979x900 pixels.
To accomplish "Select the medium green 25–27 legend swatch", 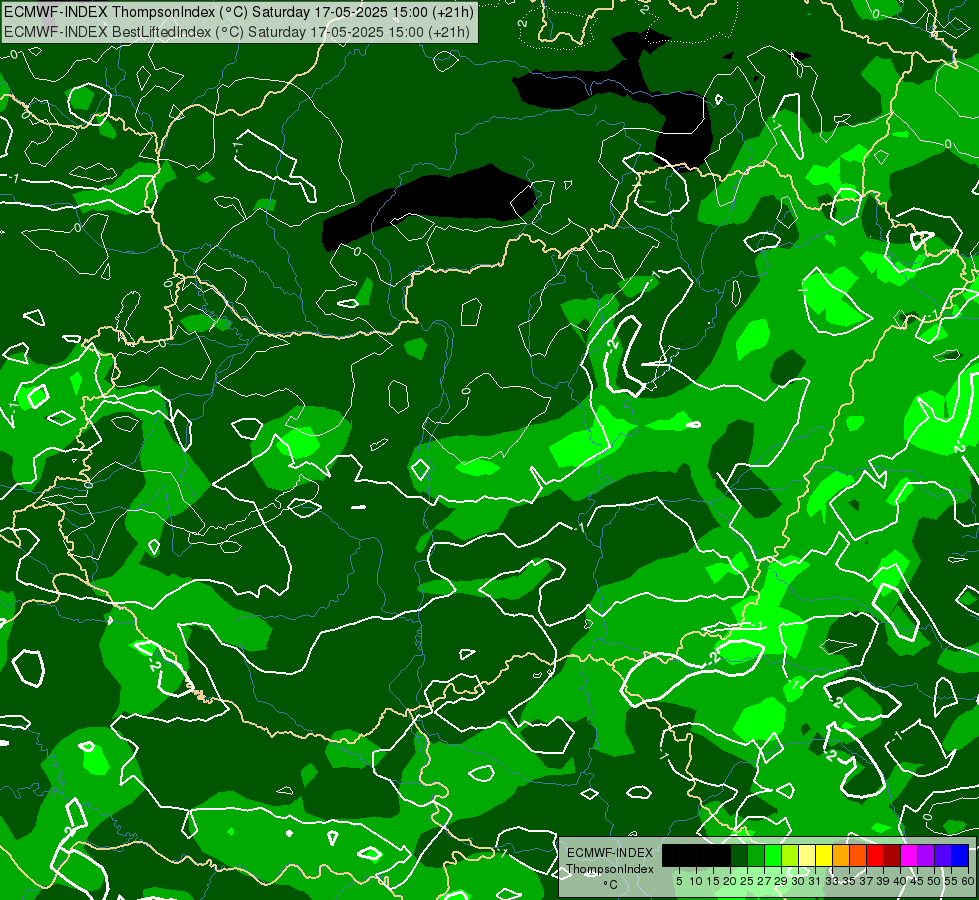I will [x=756, y=855].
